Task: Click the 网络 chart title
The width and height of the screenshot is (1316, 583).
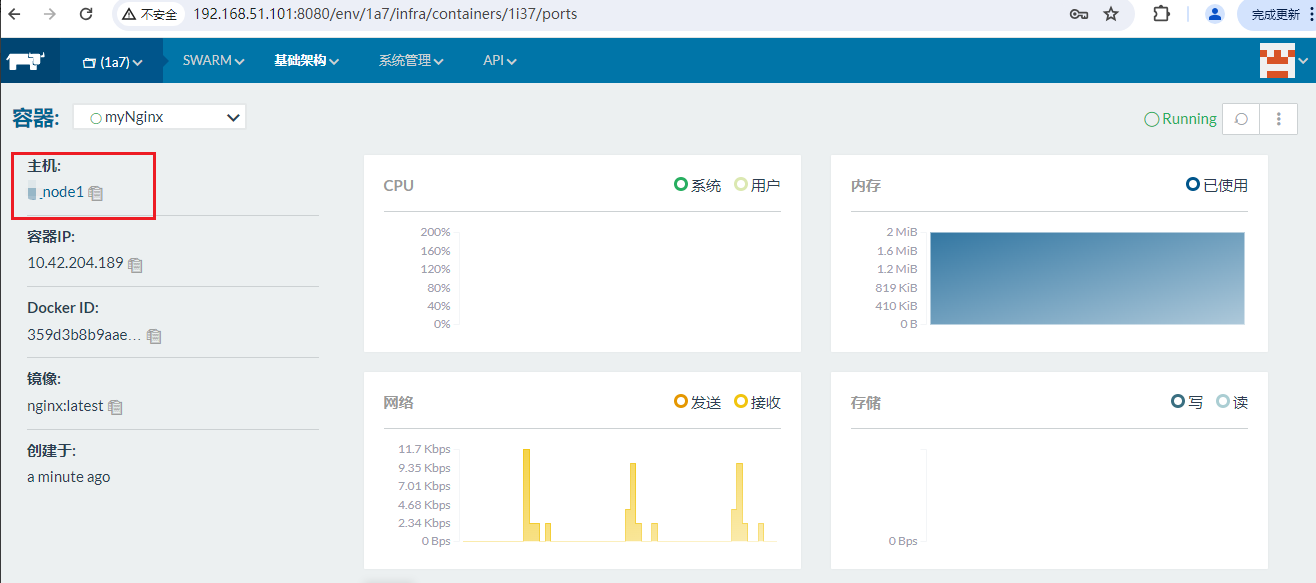Action: click(x=398, y=402)
